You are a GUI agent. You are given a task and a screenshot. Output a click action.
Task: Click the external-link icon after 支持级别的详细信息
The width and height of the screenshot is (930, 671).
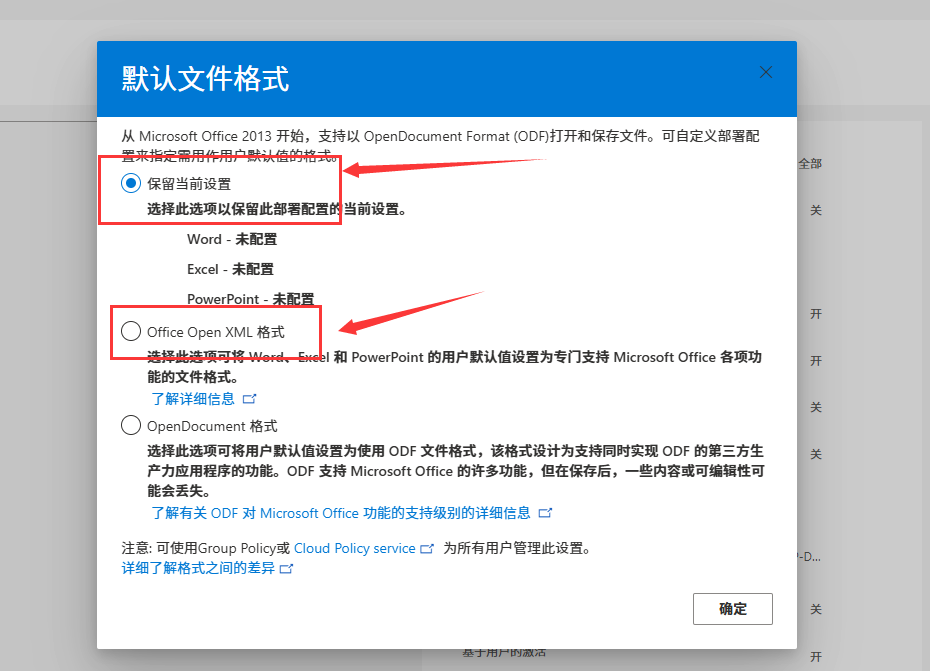pyautogui.click(x=545, y=513)
